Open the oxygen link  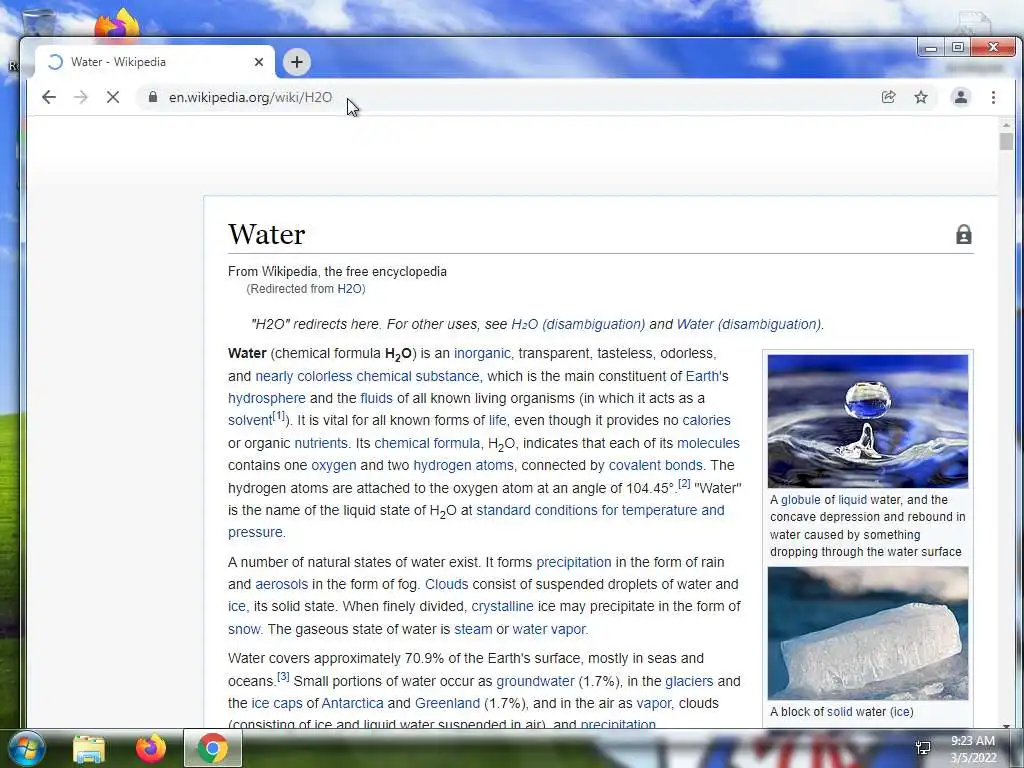[334, 466]
